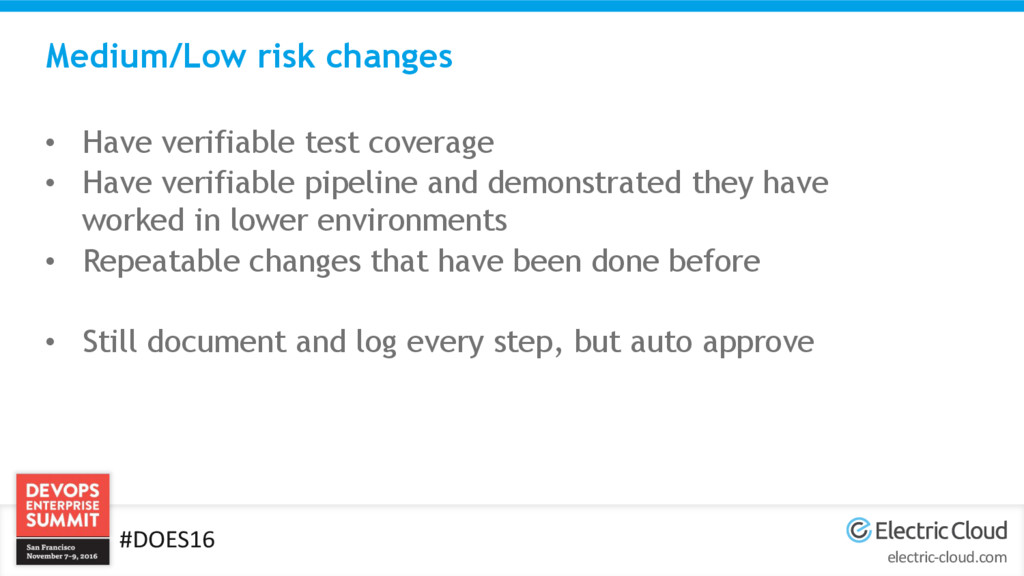Click the blue bar at the slide top
The height and width of the screenshot is (576, 1024).
coord(512,5)
